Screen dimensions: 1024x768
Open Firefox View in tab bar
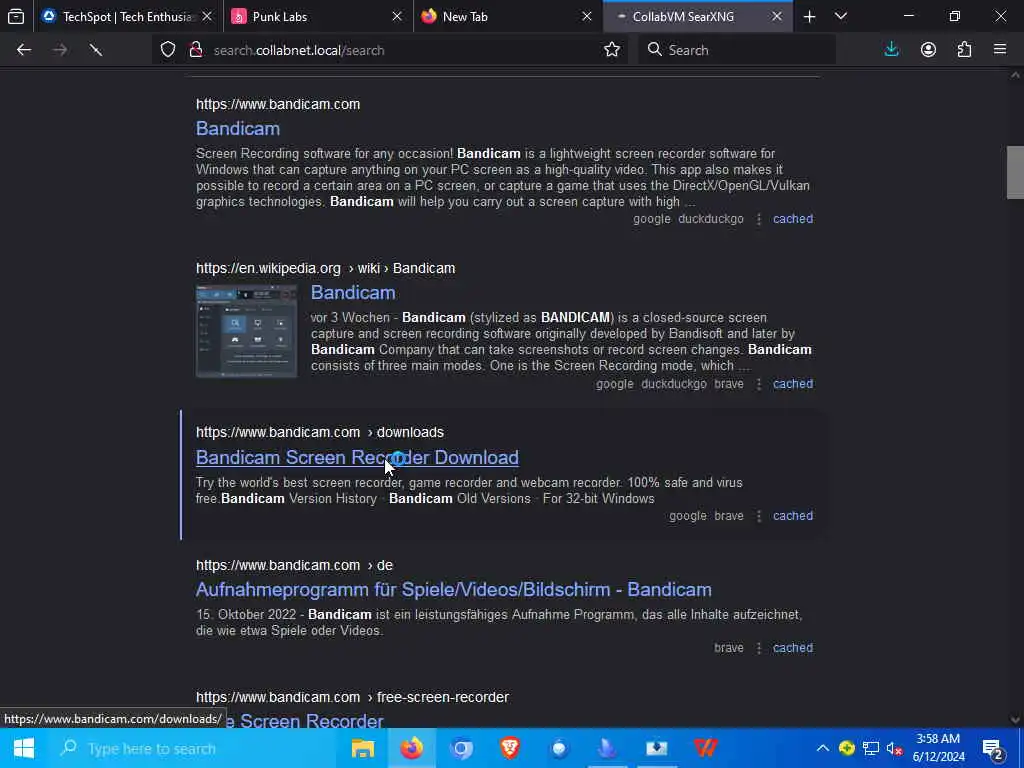pos(16,16)
